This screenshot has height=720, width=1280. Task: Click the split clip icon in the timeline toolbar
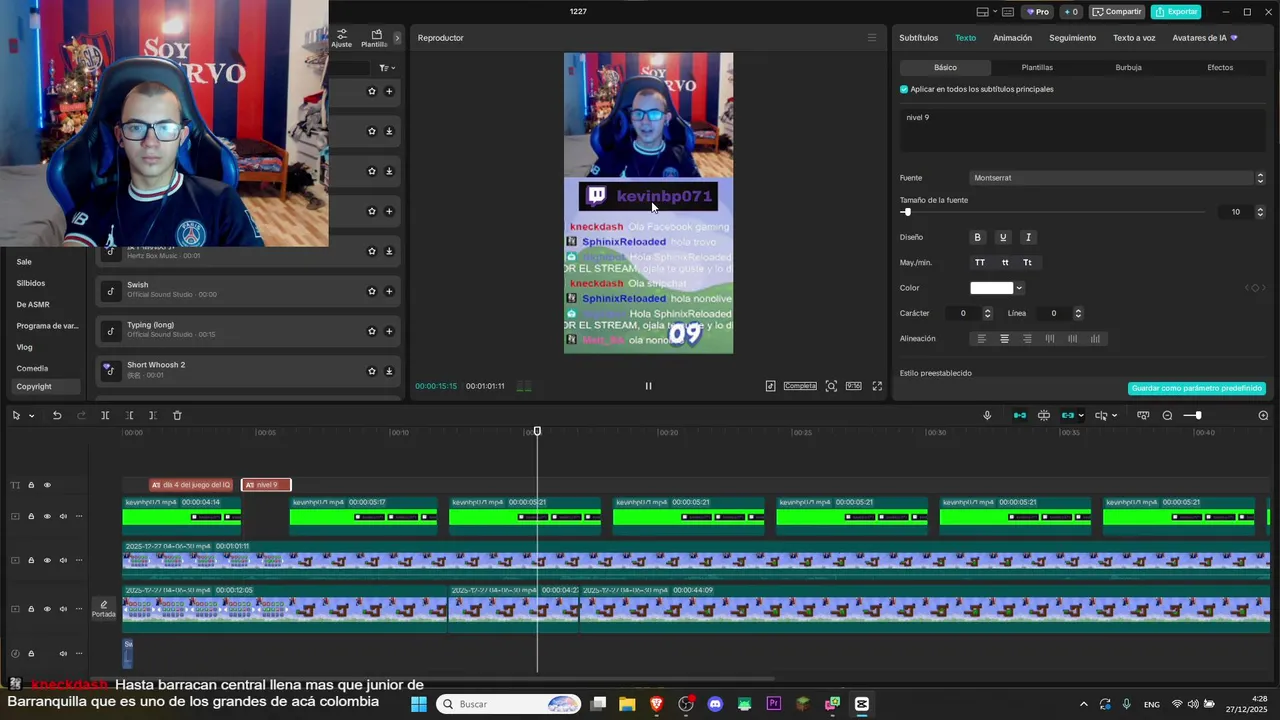(x=105, y=415)
